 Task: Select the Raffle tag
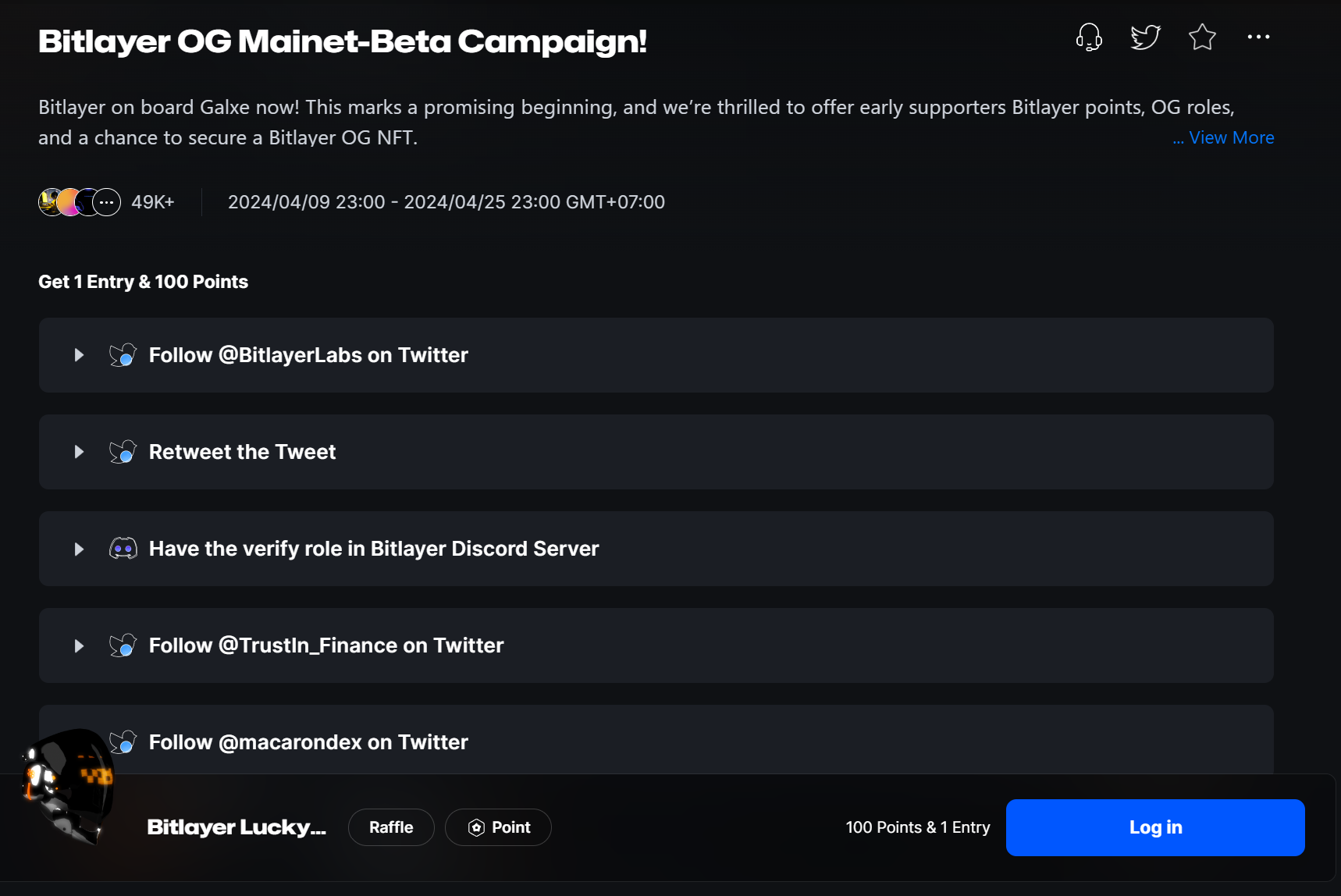pos(391,827)
